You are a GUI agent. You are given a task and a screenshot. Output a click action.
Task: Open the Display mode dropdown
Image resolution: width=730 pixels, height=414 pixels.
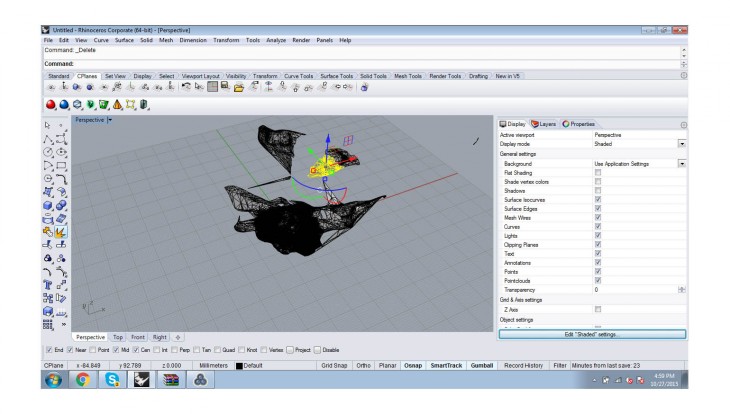(x=682, y=144)
